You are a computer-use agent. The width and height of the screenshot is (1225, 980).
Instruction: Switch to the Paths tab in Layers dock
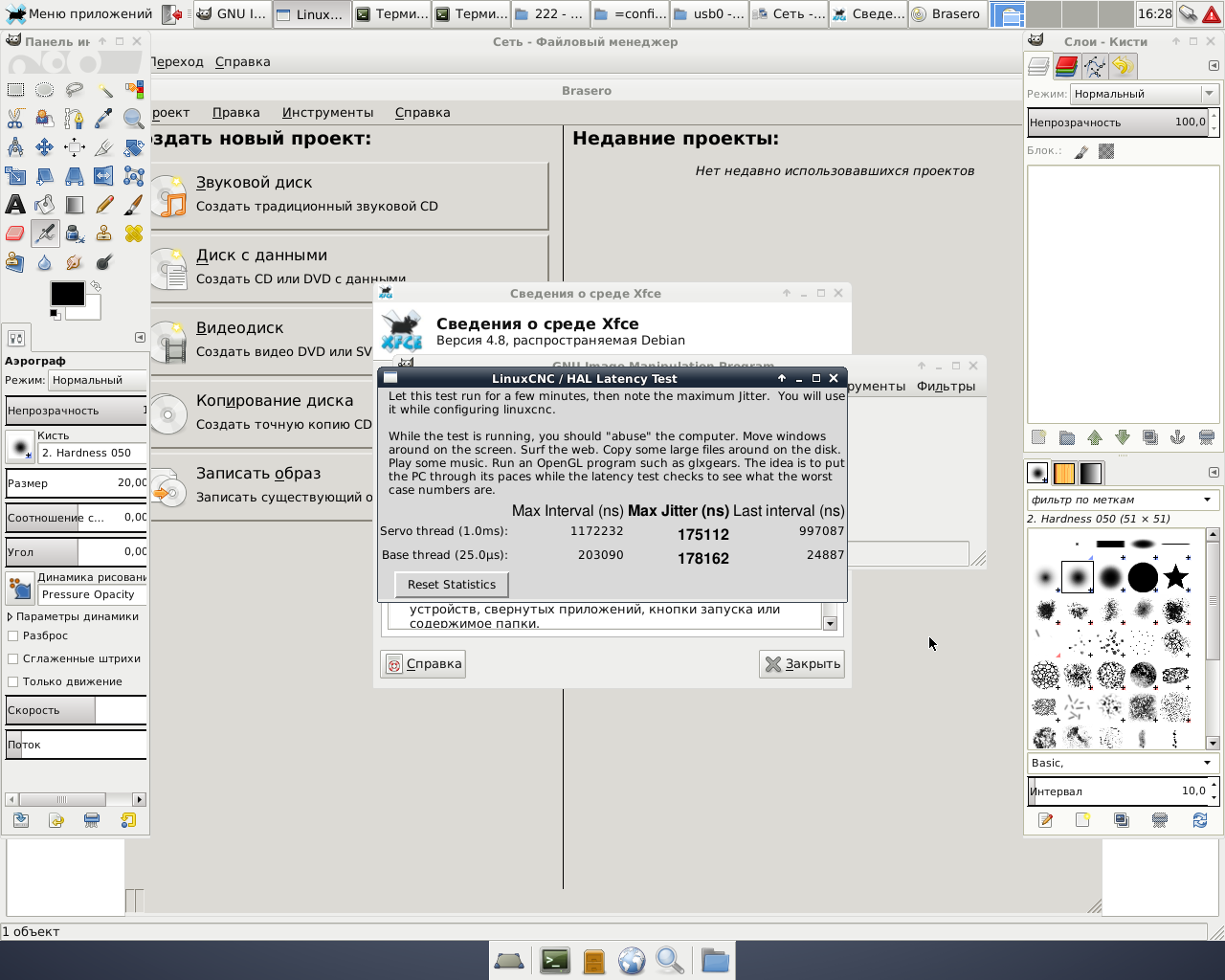1095,66
